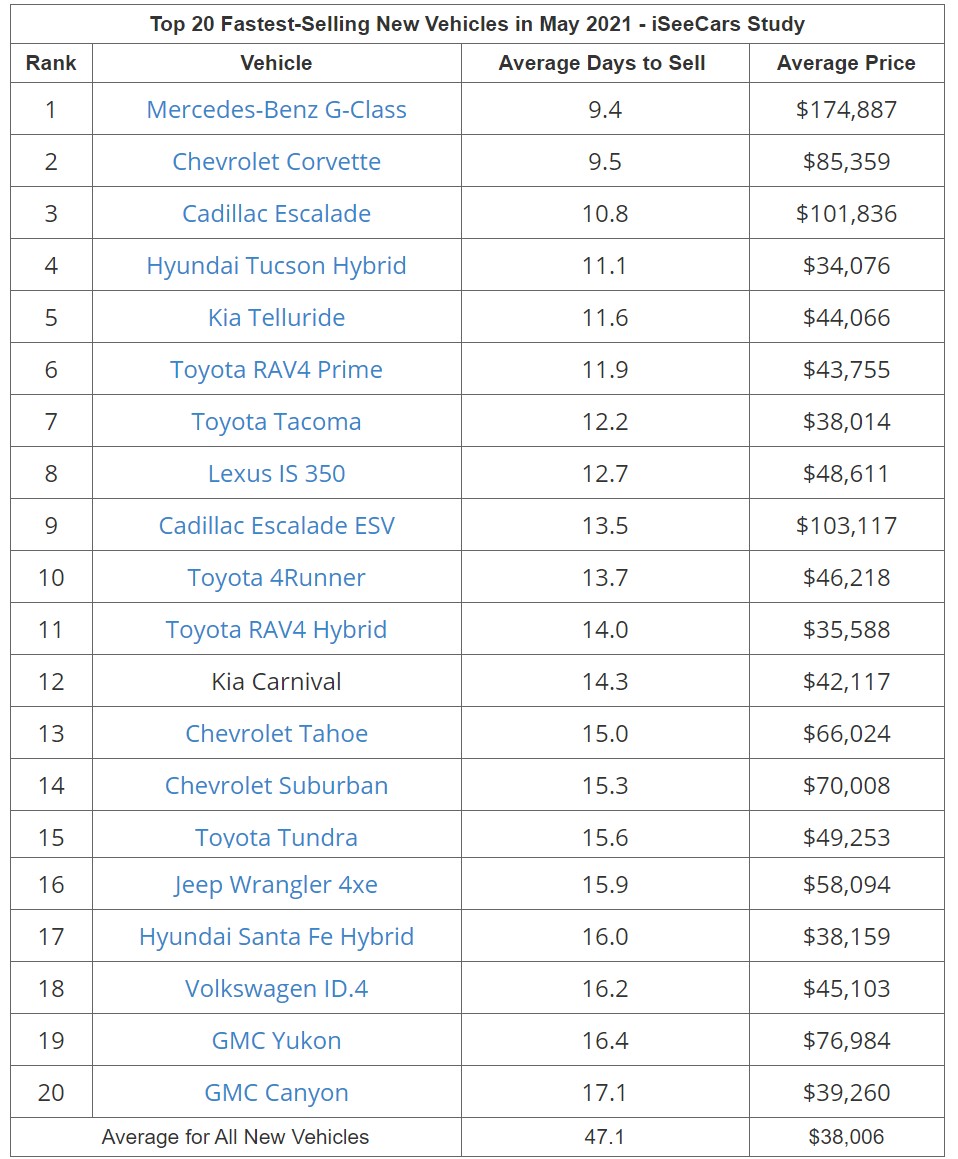Select the Jeep Wrangler 4xe link
958x1159 pixels.
[x=276, y=885]
